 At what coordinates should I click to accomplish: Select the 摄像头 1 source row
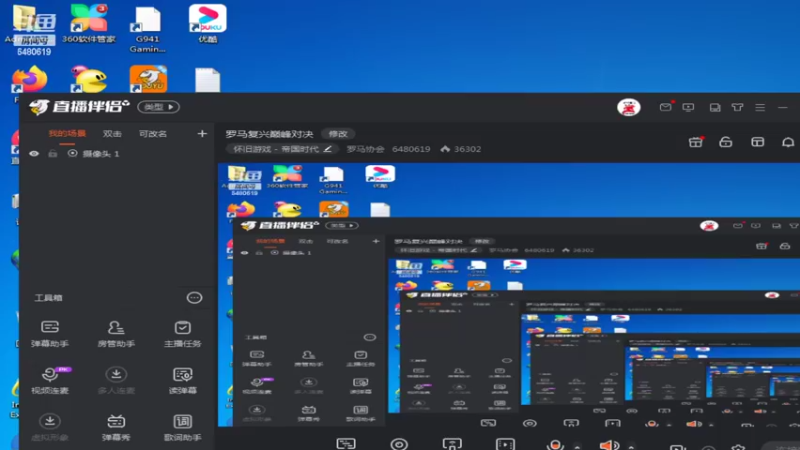(x=116, y=154)
